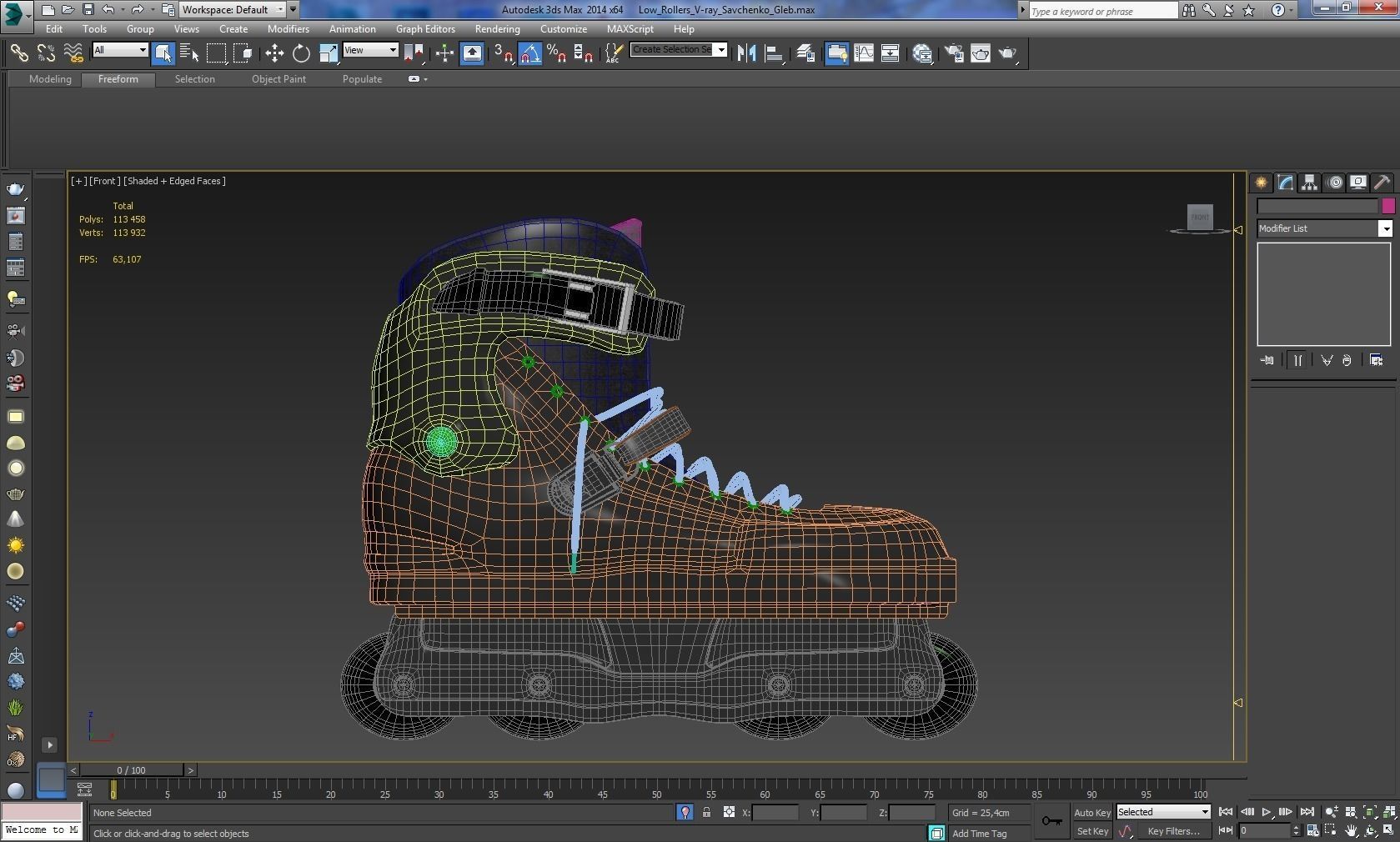Open Key Filters dialog

tap(1173, 831)
